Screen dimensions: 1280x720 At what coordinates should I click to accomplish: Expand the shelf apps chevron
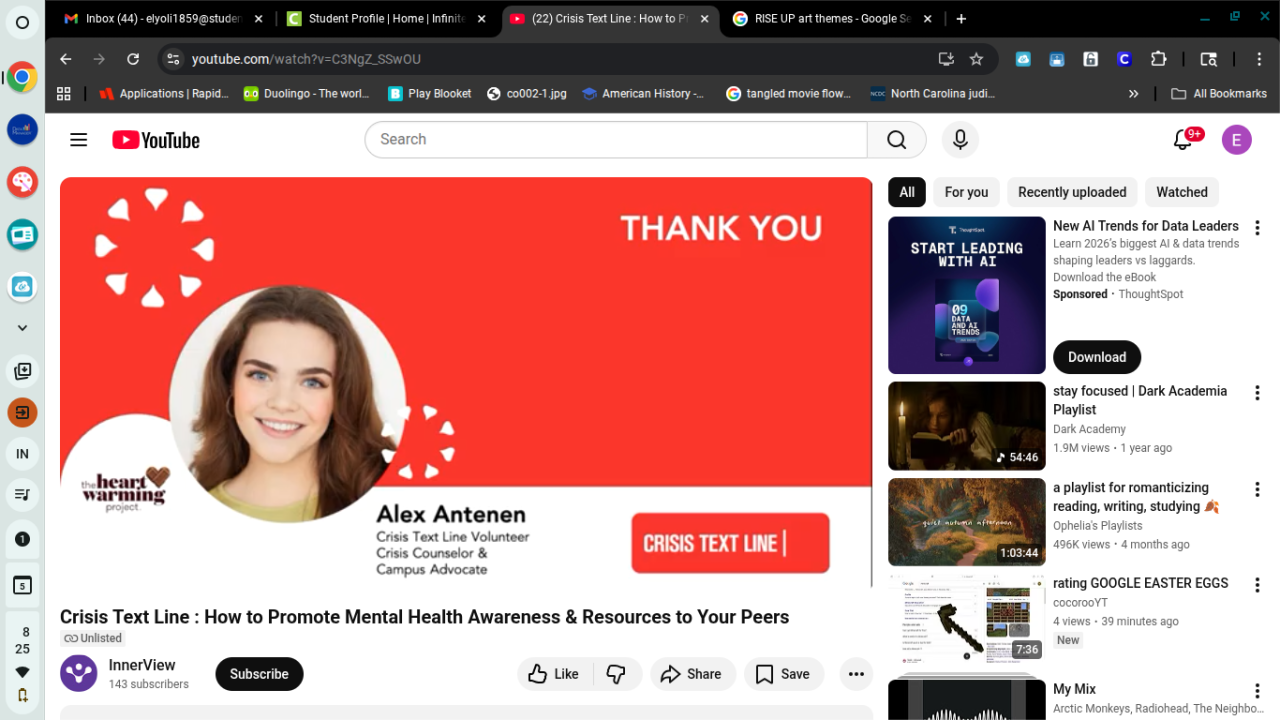(22, 327)
